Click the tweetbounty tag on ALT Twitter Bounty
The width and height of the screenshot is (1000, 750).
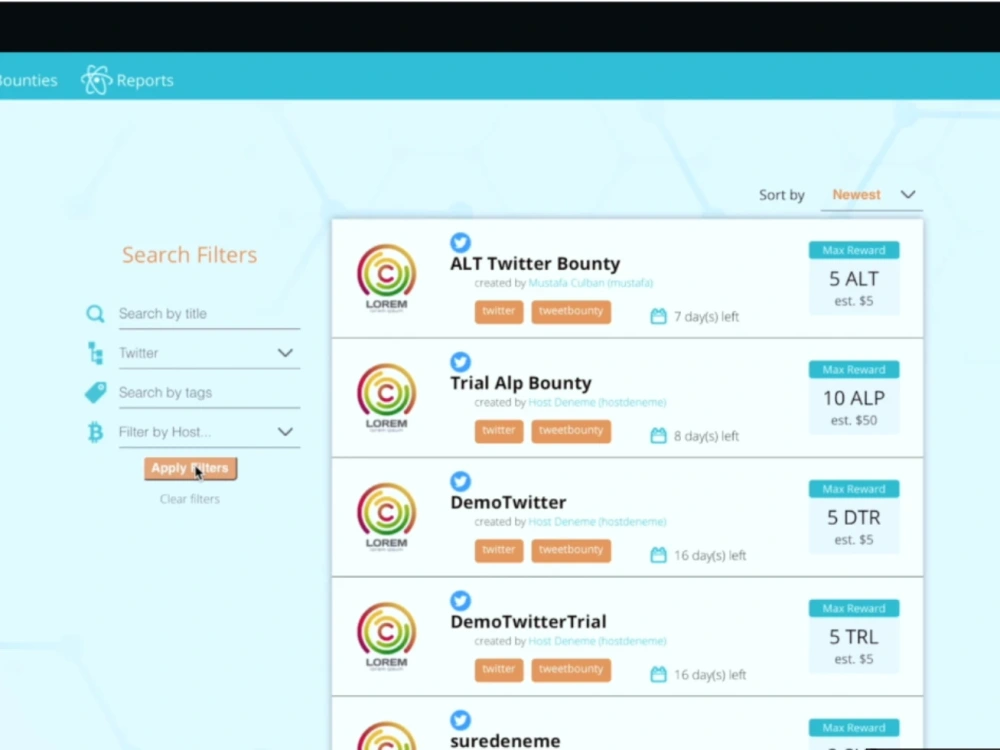coord(571,311)
